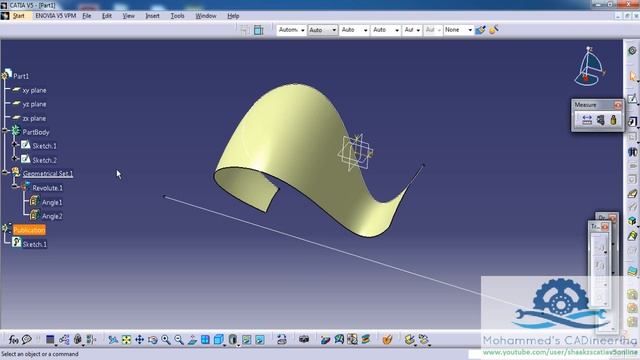Toggle the Hide/Show icon

(x=247, y=340)
